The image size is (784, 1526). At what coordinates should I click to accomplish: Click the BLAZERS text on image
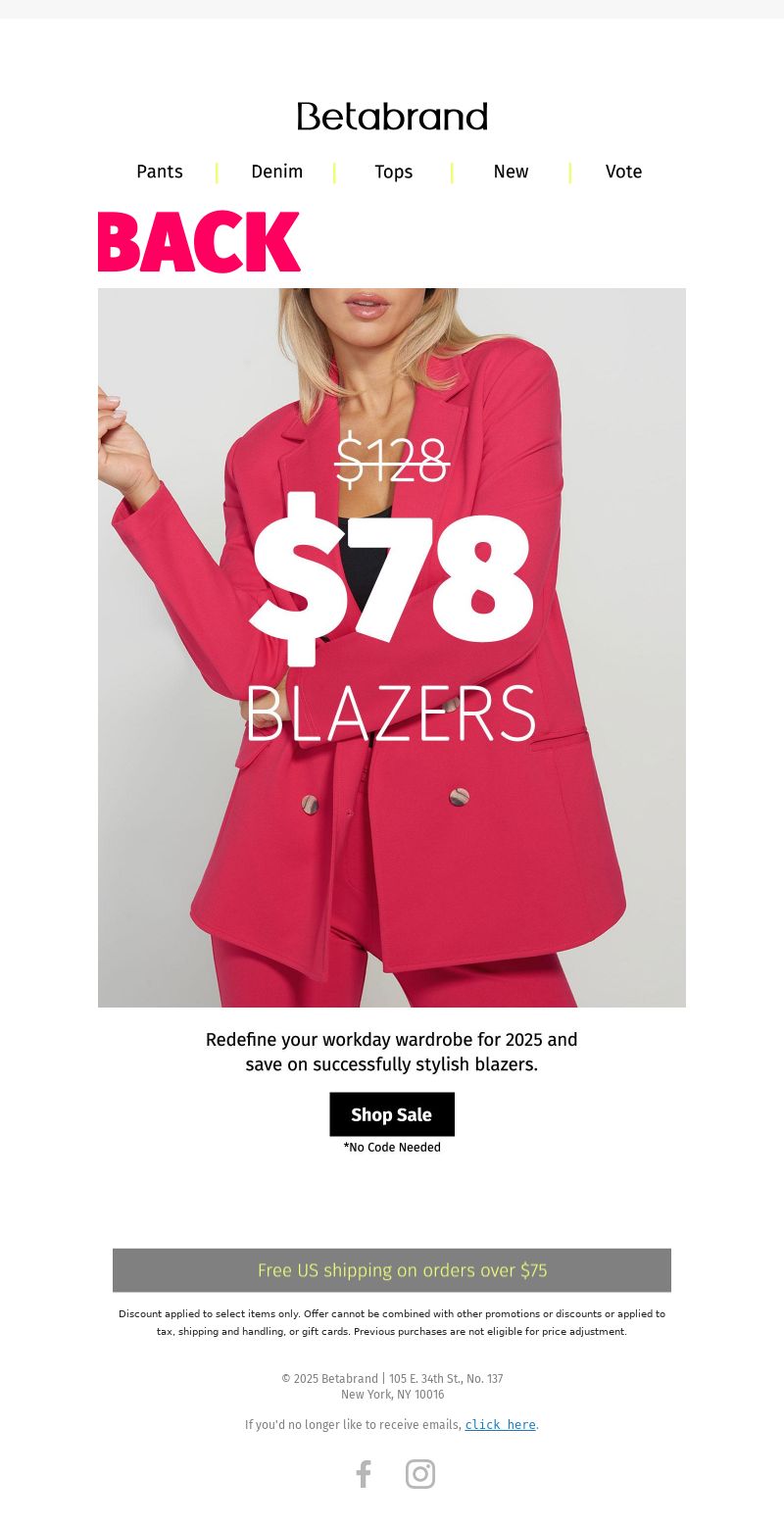[391, 714]
